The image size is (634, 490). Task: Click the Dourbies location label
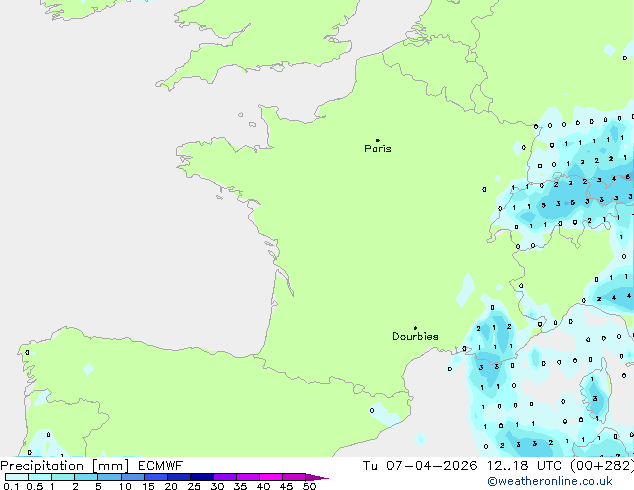pos(415,336)
